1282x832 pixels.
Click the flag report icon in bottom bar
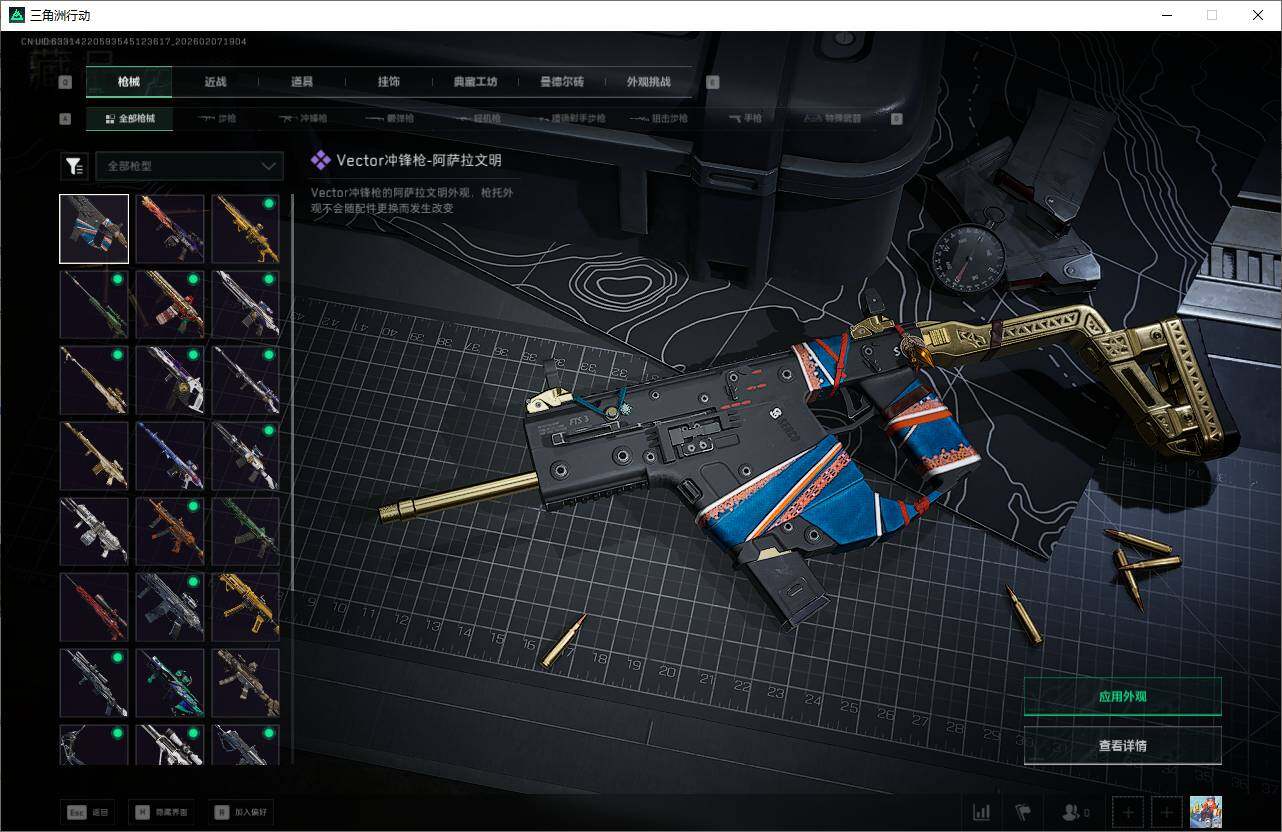1022,812
